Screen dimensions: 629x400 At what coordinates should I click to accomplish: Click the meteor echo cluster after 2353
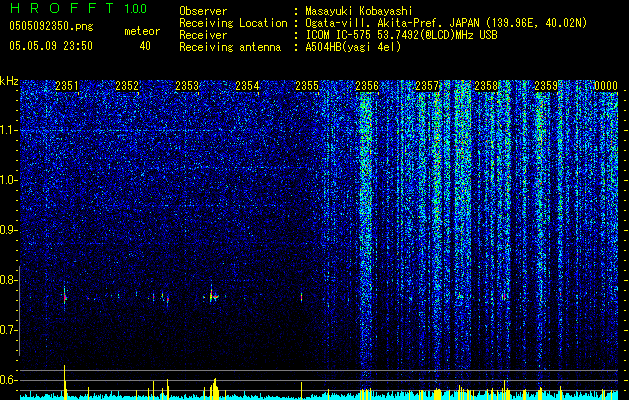[213, 296]
